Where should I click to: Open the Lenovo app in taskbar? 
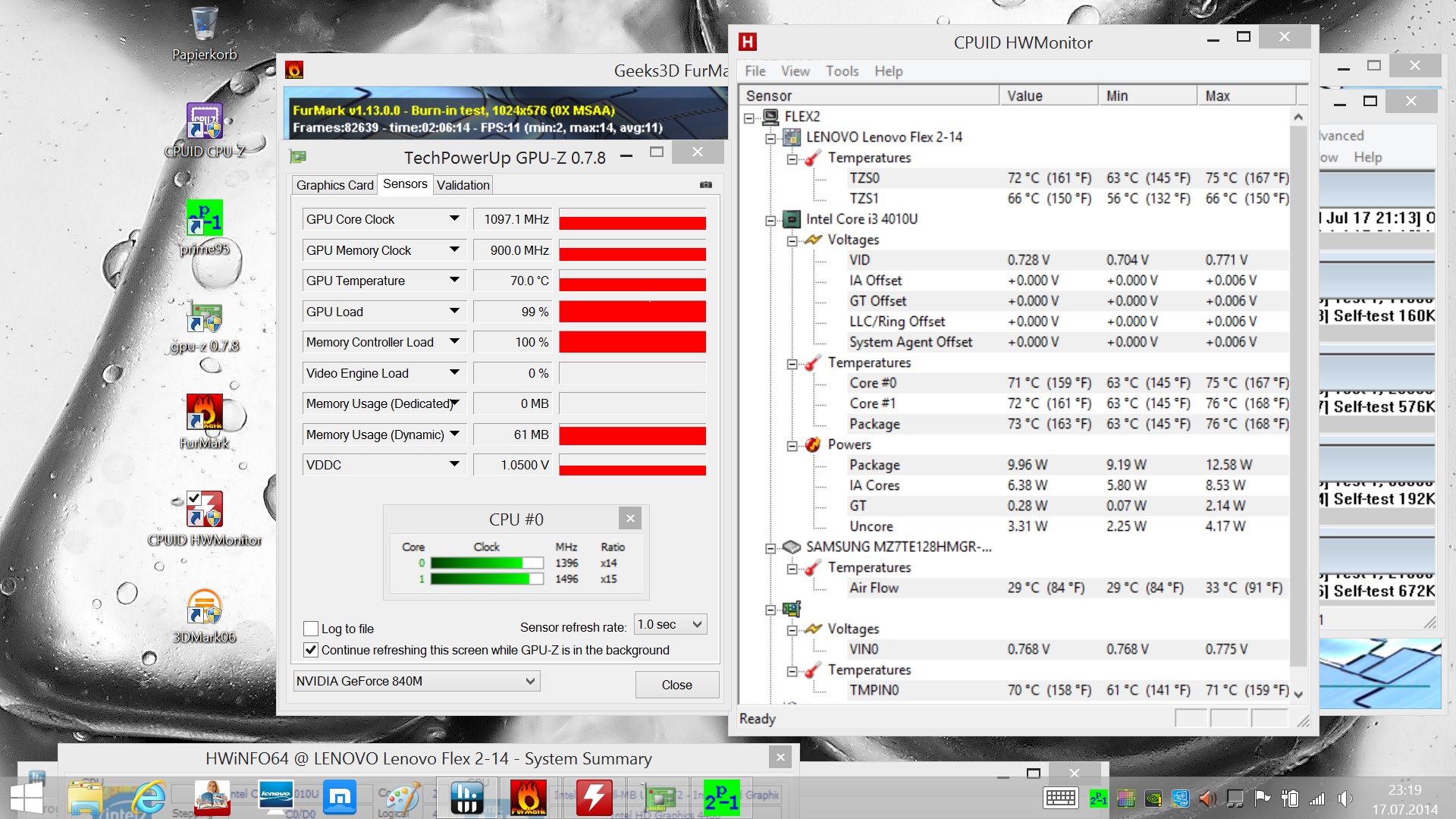point(276,798)
